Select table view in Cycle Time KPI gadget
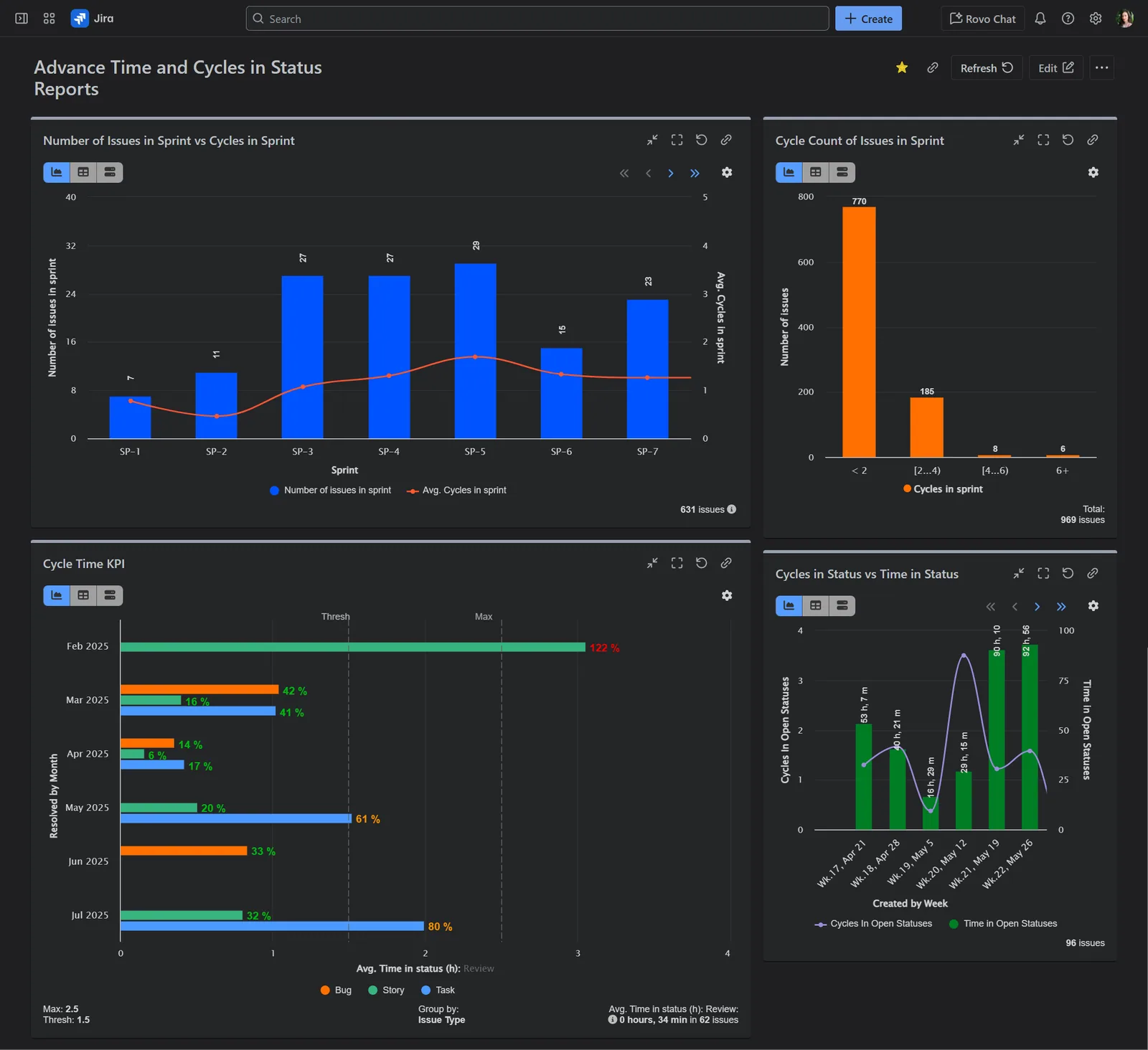The image size is (1148, 1050). pyautogui.click(x=83, y=595)
